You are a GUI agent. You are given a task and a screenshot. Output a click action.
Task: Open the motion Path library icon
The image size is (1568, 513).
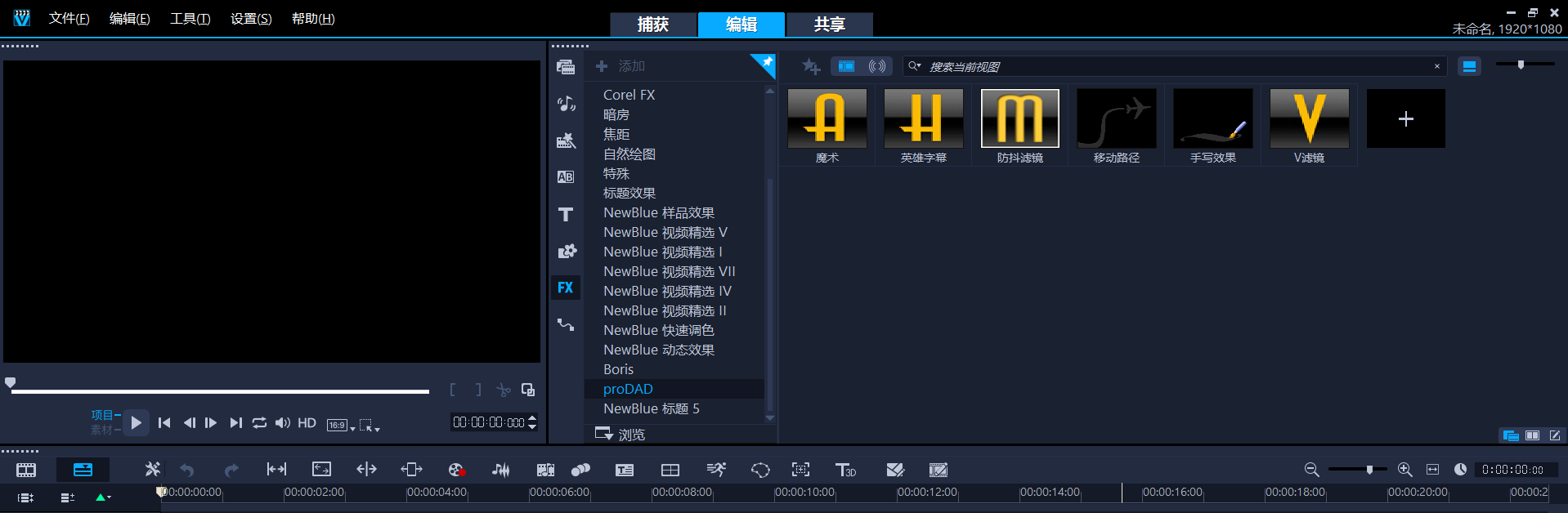click(x=565, y=325)
